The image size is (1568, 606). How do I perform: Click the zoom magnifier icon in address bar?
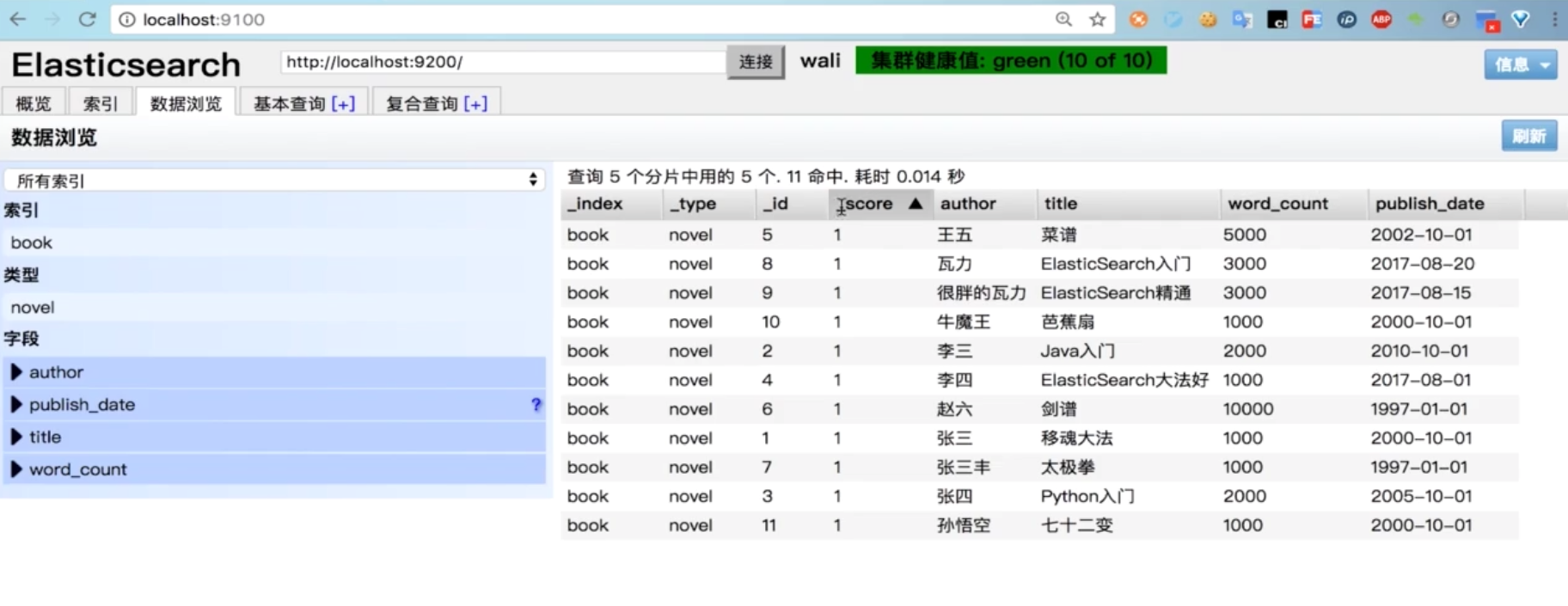[x=1063, y=19]
